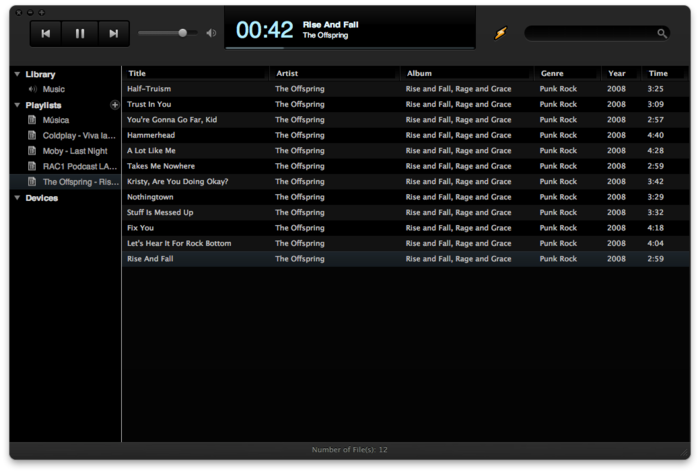Viewport: 700px width, 473px height.
Task: Select the song Stuff Is Messed Up
Action: (x=160, y=212)
